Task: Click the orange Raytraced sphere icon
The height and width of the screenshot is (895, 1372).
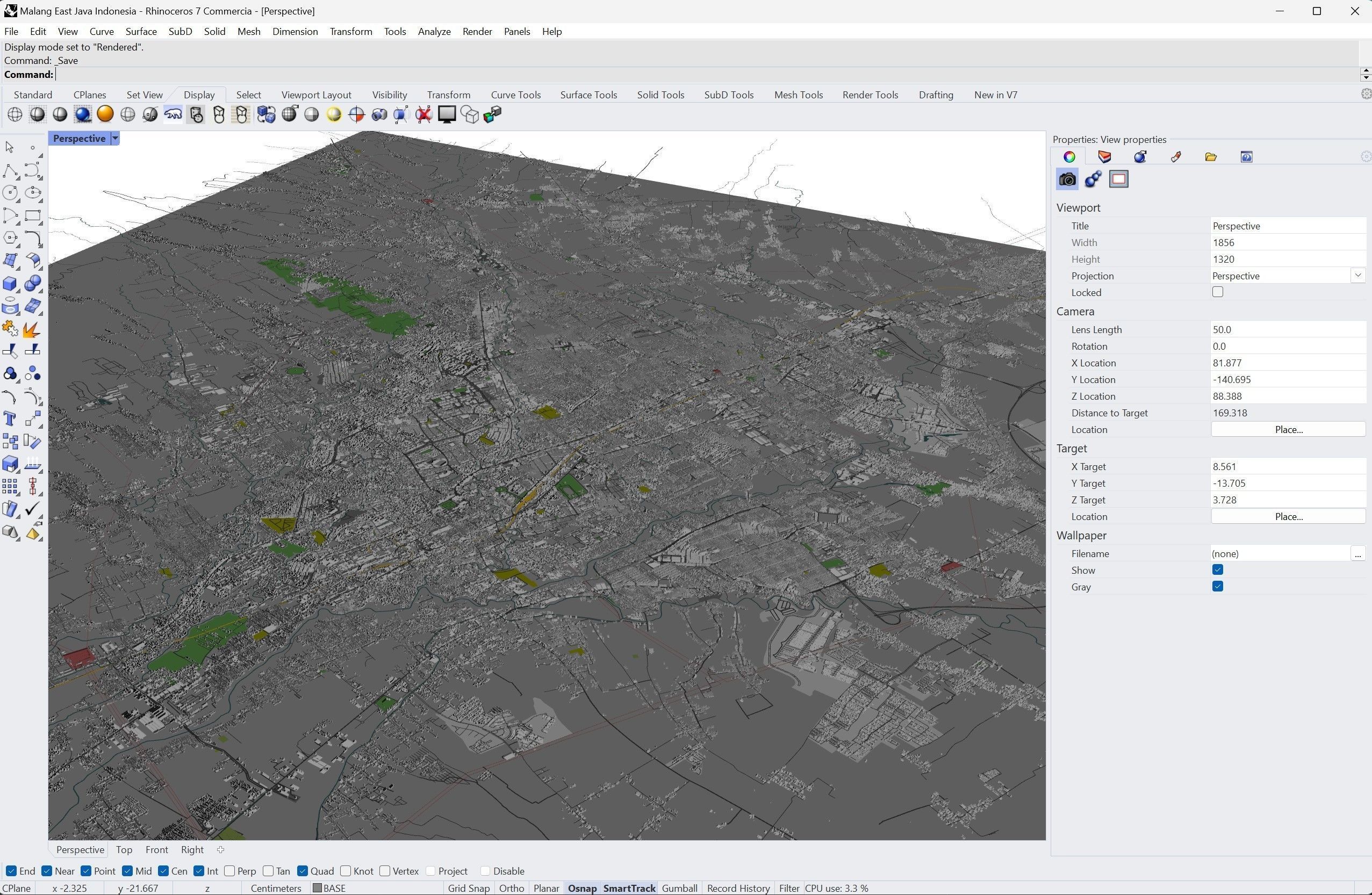Action: tap(105, 114)
